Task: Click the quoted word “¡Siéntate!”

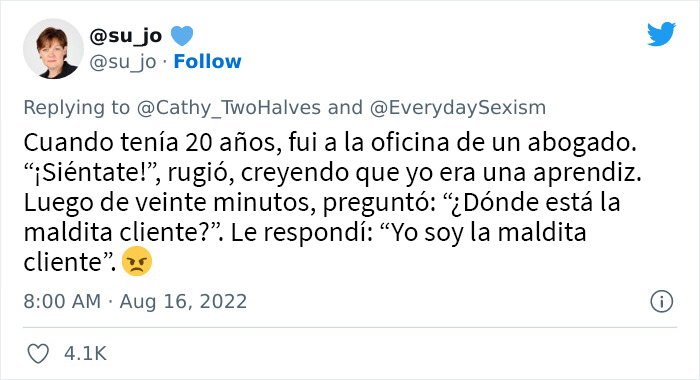Action: [92, 173]
